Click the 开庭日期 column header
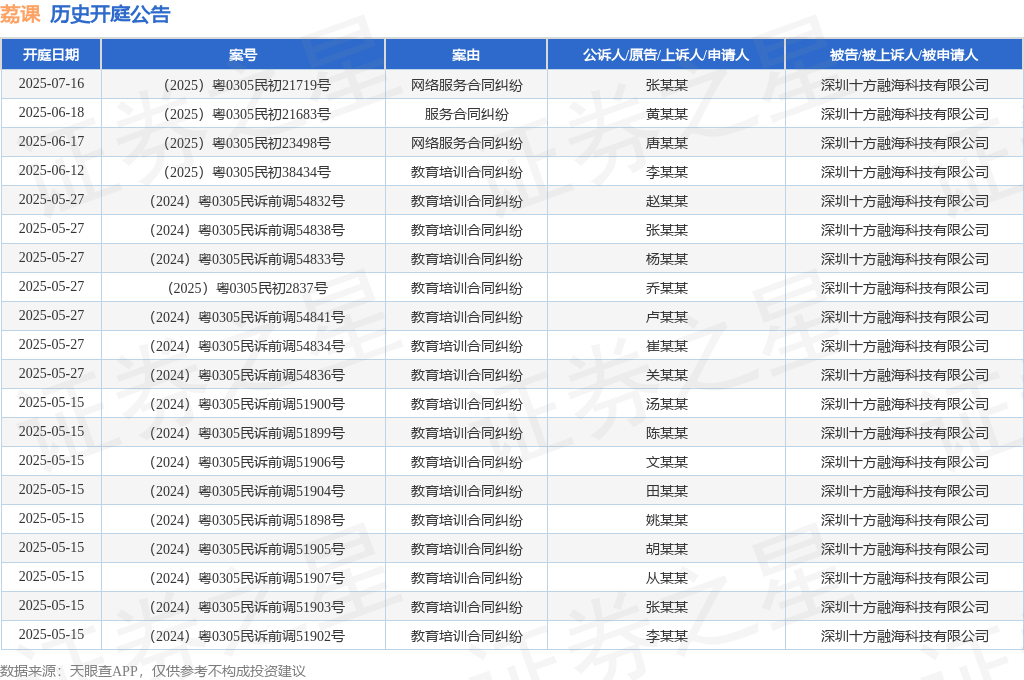Image resolution: width=1024 pixels, height=680 pixels. 51,55
